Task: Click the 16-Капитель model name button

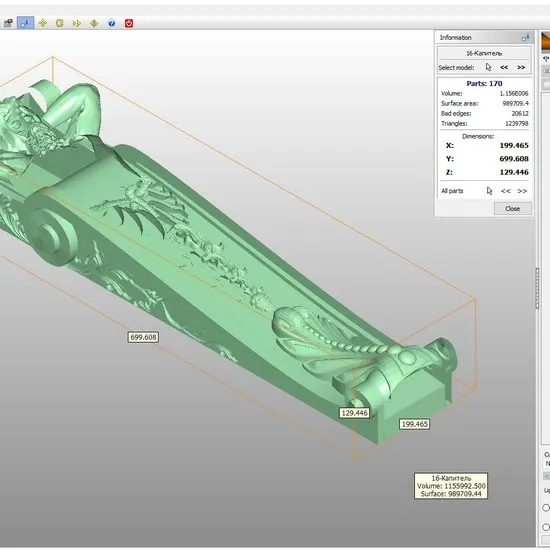Action: [x=484, y=53]
